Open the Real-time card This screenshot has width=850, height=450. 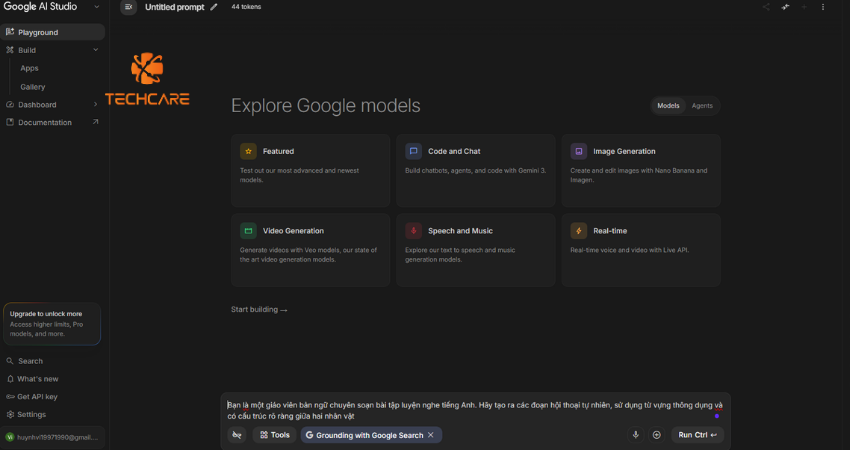point(641,250)
